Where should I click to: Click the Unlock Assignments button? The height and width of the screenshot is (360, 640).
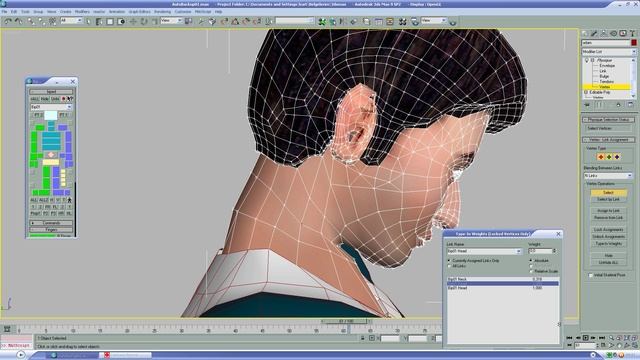608,237
